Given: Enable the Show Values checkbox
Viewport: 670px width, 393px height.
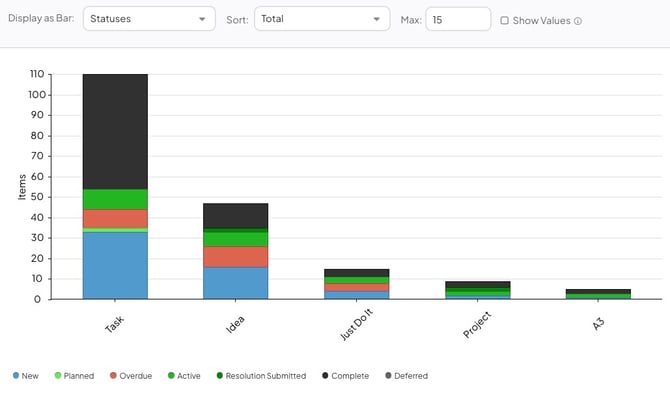Looking at the screenshot, I should coord(504,21).
